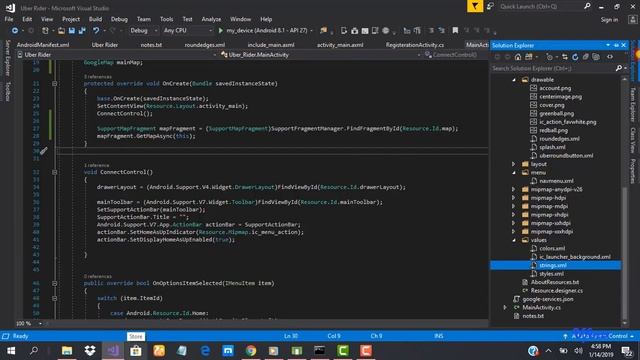
Task: Open the Any CPU platform dropdown
Action: pyautogui.click(x=188, y=31)
